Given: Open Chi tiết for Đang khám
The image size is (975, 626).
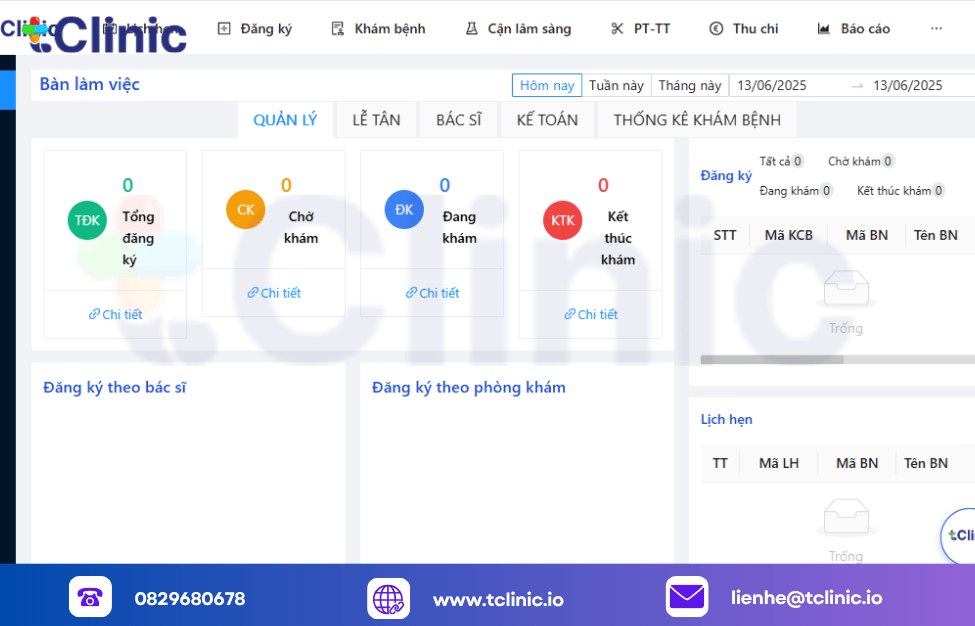Looking at the screenshot, I should (432, 293).
